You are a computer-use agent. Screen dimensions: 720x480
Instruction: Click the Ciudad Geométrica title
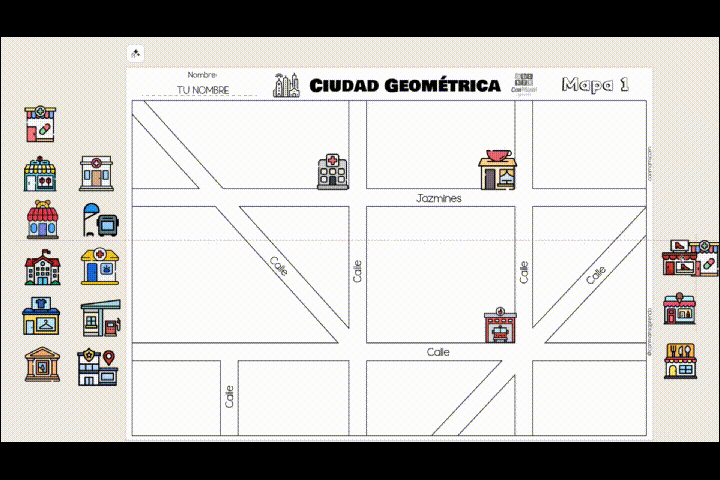click(405, 85)
